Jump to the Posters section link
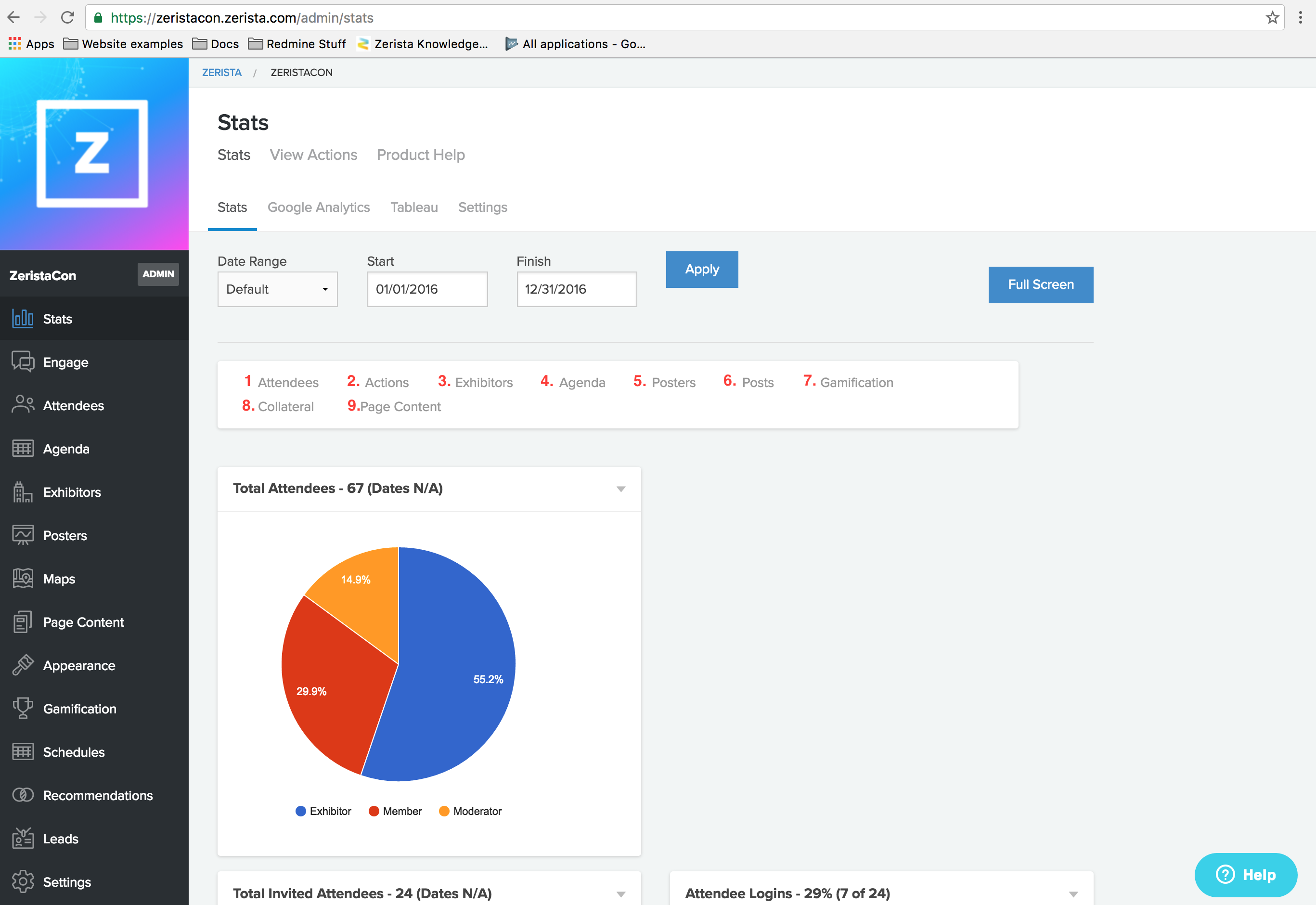Viewport: 1316px width, 905px height. click(x=673, y=382)
